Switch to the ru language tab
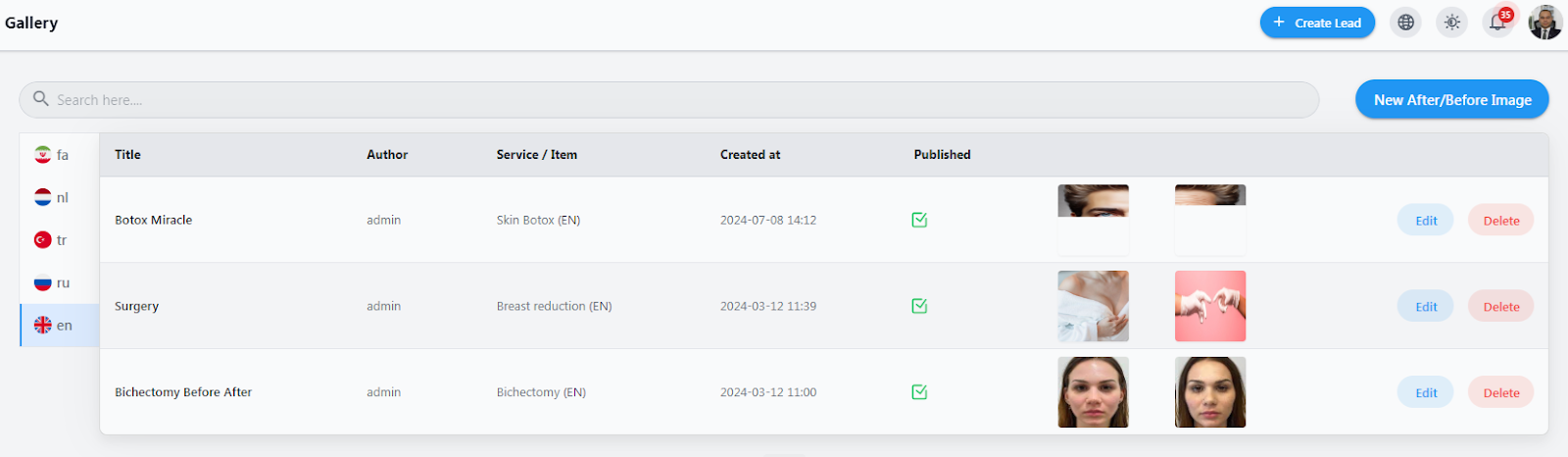 pos(60,282)
